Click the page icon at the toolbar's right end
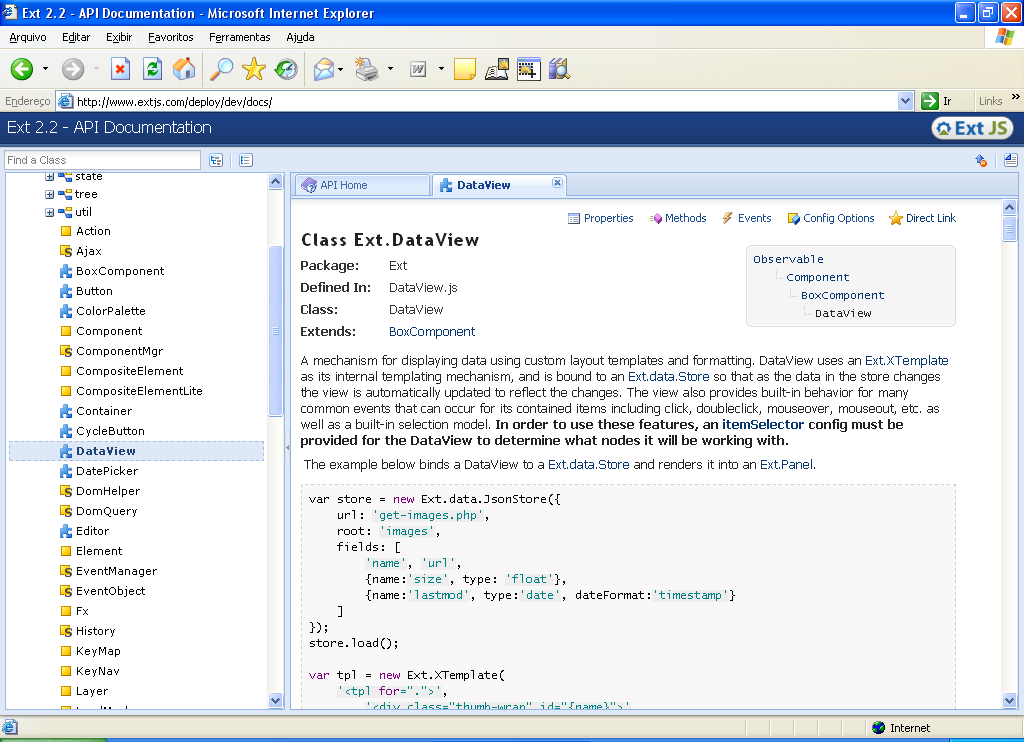The image size is (1024, 742). (x=1010, y=160)
